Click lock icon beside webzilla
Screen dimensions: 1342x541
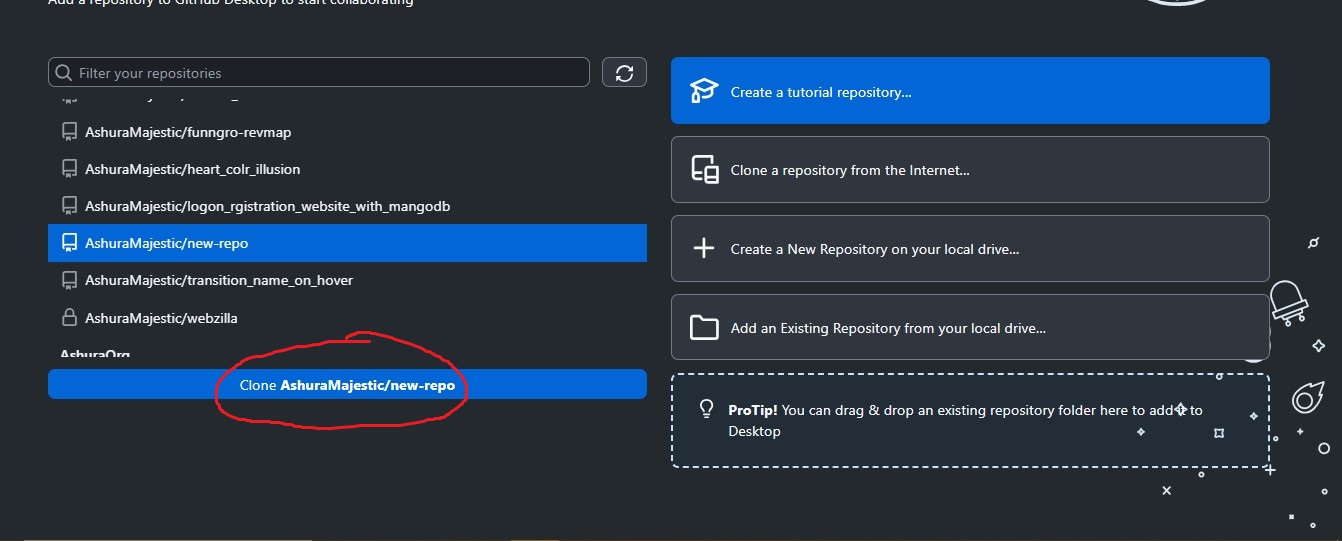click(69, 318)
